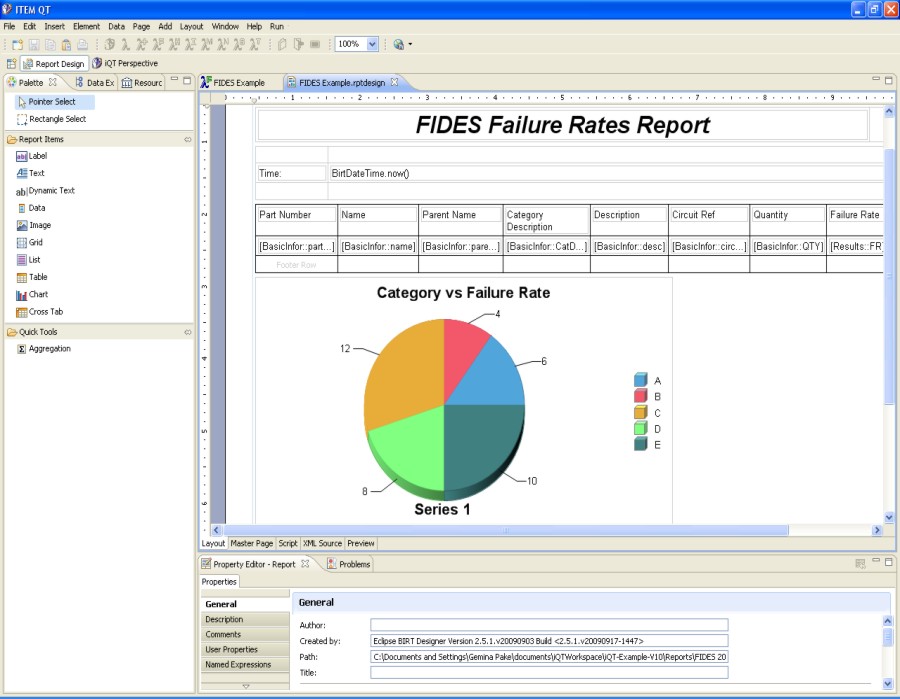The height and width of the screenshot is (699, 900).
Task: Click the Author input field
Action: tap(548, 625)
